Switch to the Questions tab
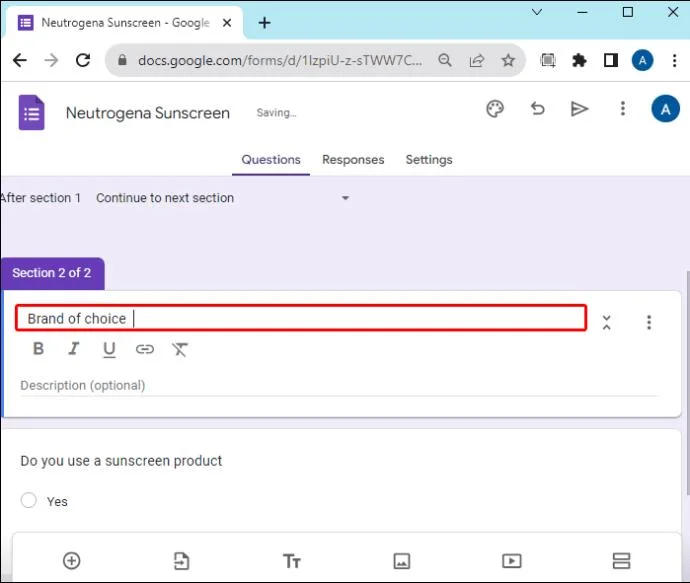 (x=271, y=160)
